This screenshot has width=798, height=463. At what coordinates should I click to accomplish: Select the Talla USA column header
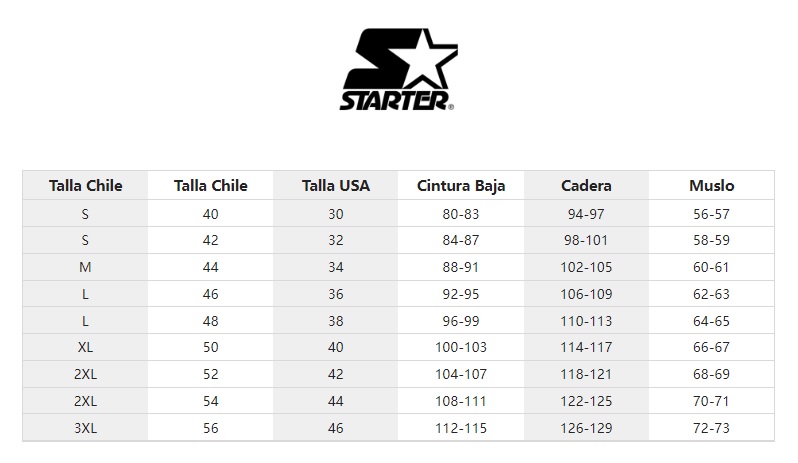coord(336,186)
